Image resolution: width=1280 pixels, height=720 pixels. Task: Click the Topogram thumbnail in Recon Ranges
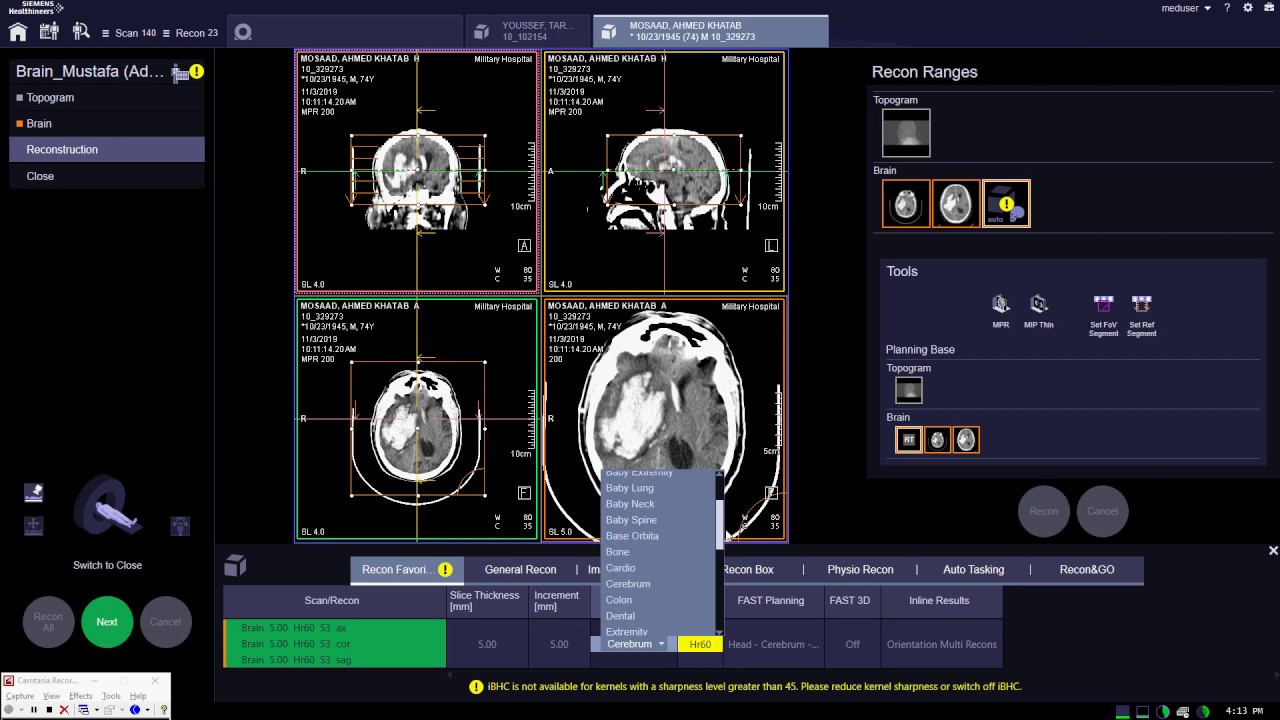(x=906, y=133)
